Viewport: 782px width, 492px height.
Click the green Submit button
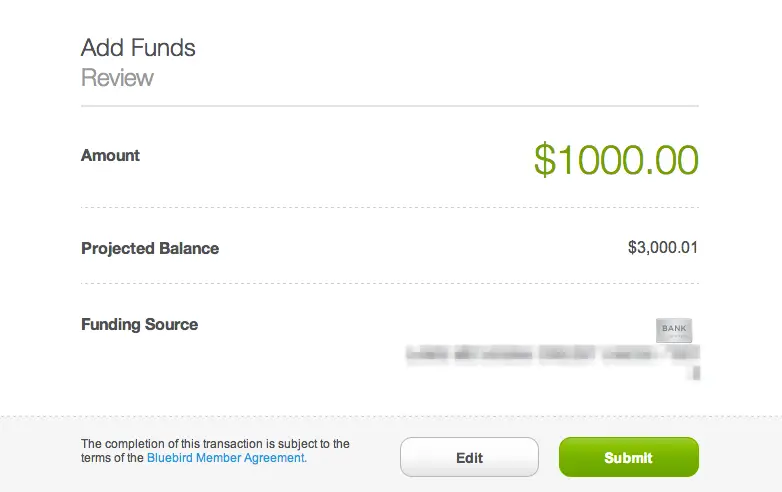coord(628,457)
